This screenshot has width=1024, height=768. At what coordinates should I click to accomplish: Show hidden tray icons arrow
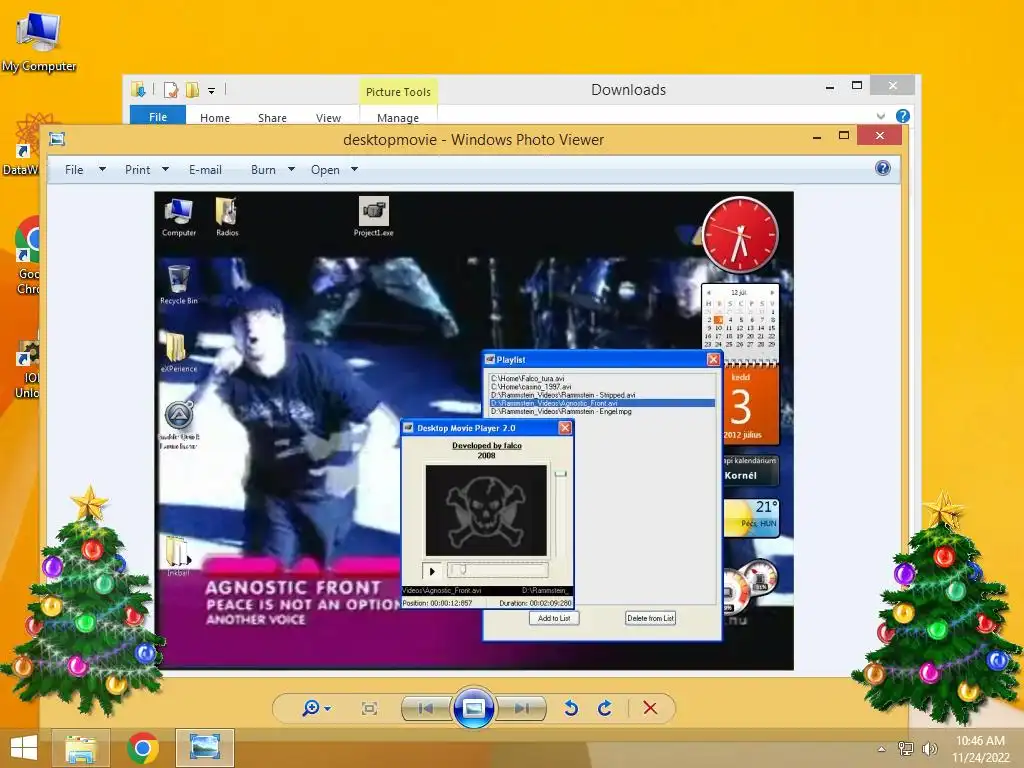click(881, 749)
